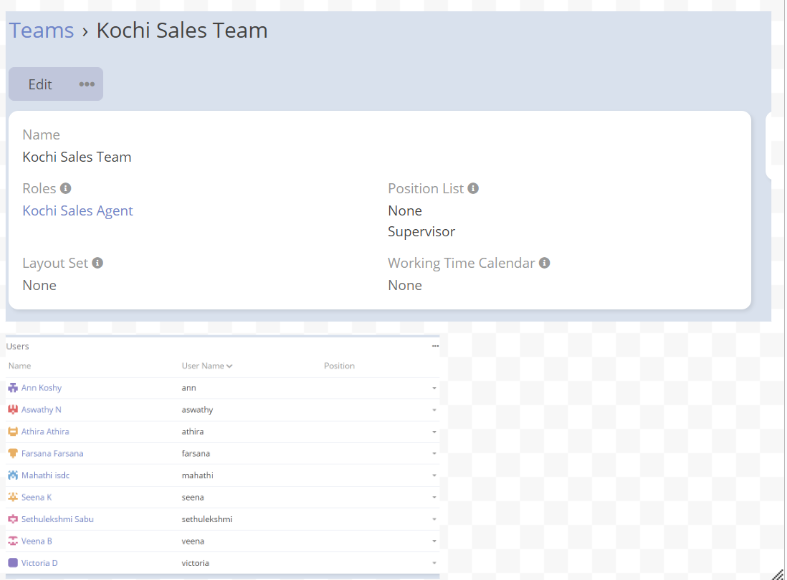Click the info icon beside Roles

pos(66,188)
